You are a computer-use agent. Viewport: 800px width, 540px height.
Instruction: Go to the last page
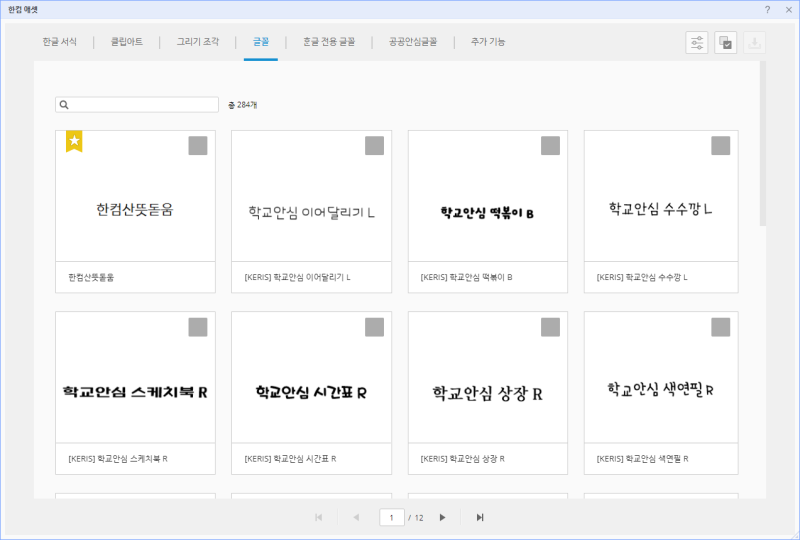tap(480, 518)
